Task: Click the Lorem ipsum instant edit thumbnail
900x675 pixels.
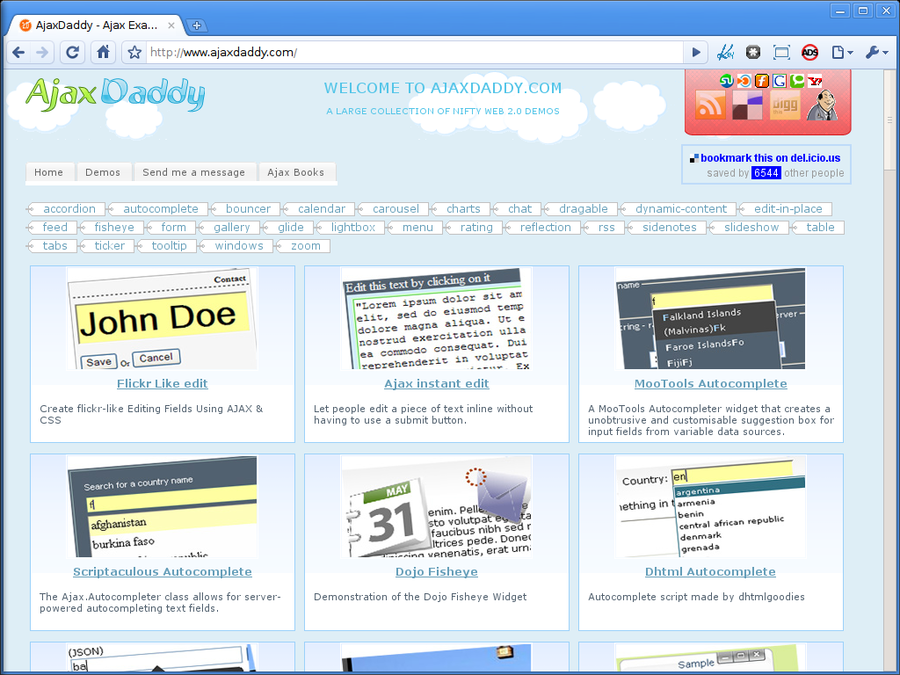Action: point(437,319)
